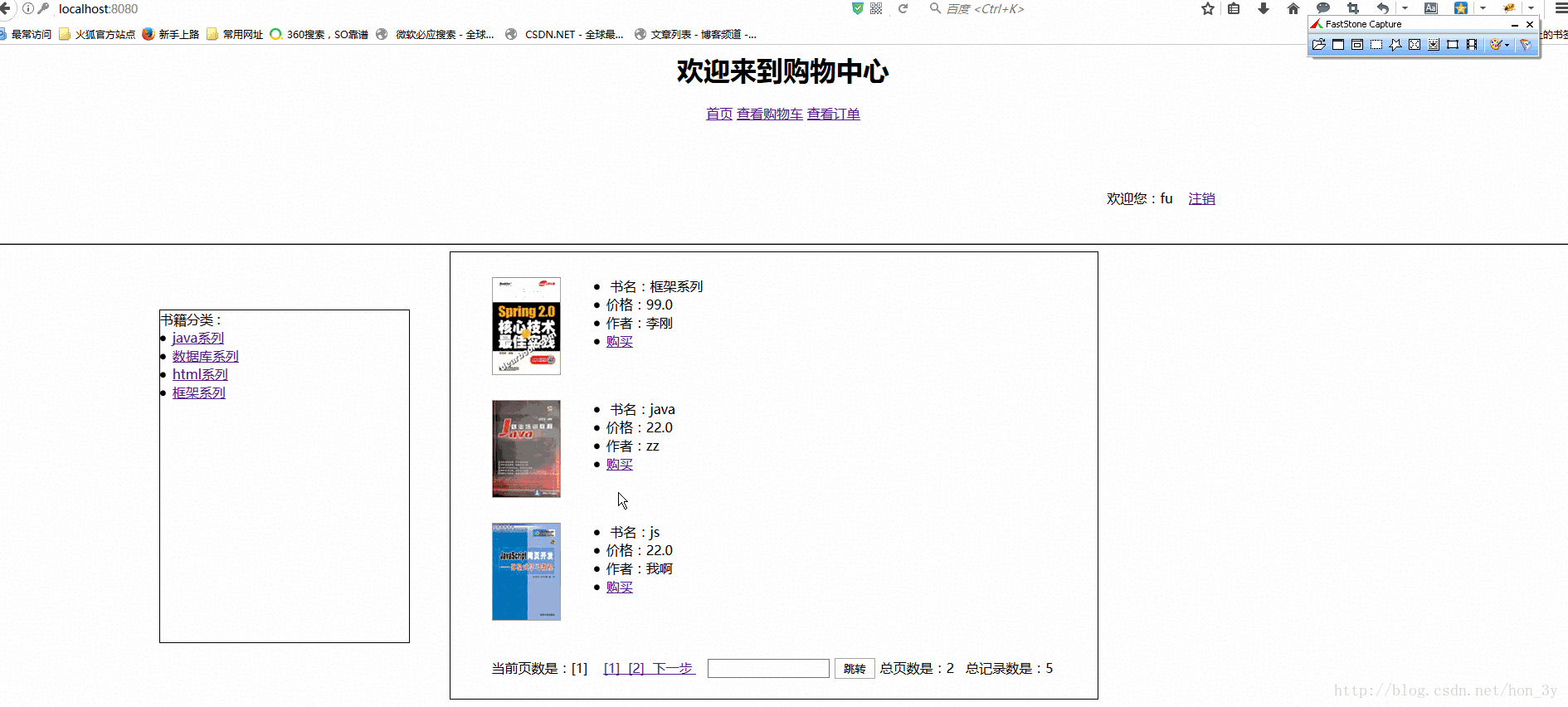This screenshot has height=707, width=1568.
Task: Select the 框架系列 category link in sidebar
Action: [199, 393]
